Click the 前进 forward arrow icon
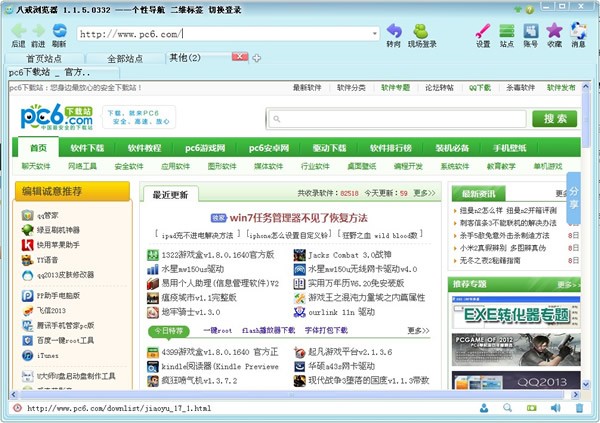The height and width of the screenshot is (423, 600). [x=39, y=31]
